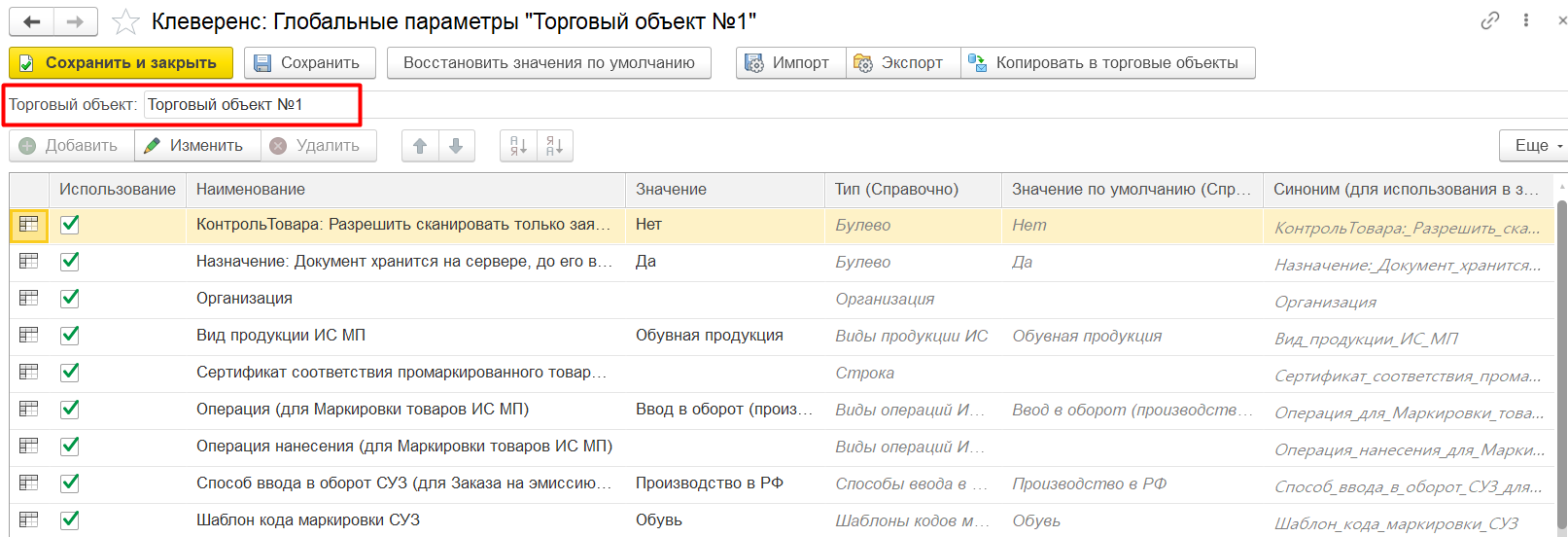This screenshot has height=537, width=1568.
Task: Click Тип (Справочно) column header
Action: point(913,189)
